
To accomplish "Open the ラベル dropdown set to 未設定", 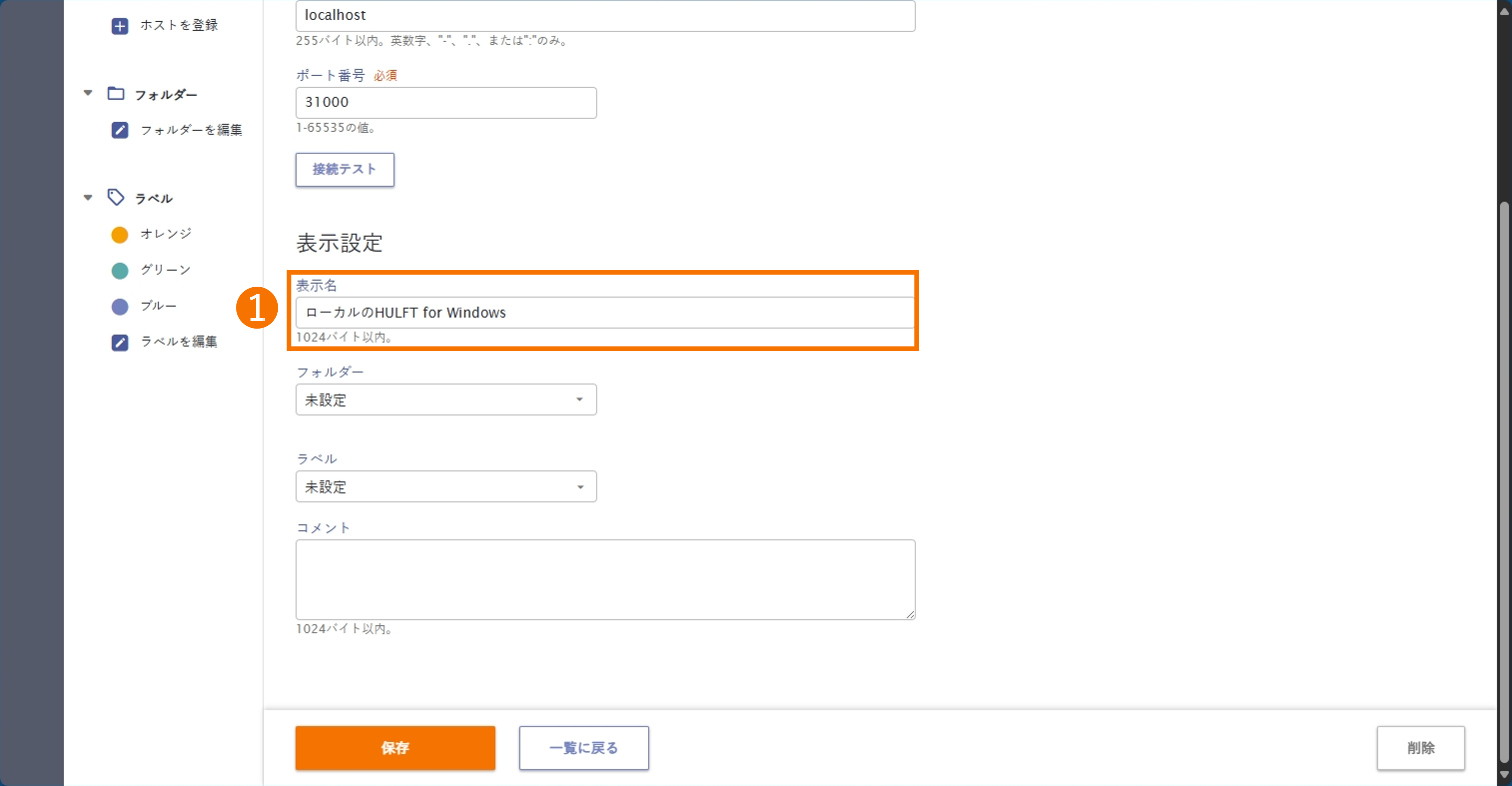I will coord(445,487).
